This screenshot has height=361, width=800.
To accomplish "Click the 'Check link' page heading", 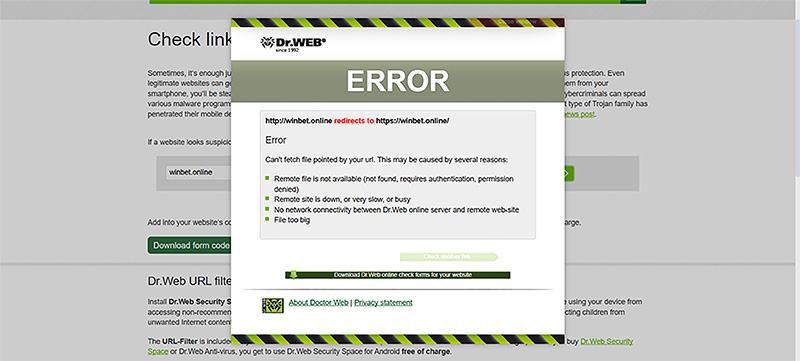I will click(x=190, y=39).
